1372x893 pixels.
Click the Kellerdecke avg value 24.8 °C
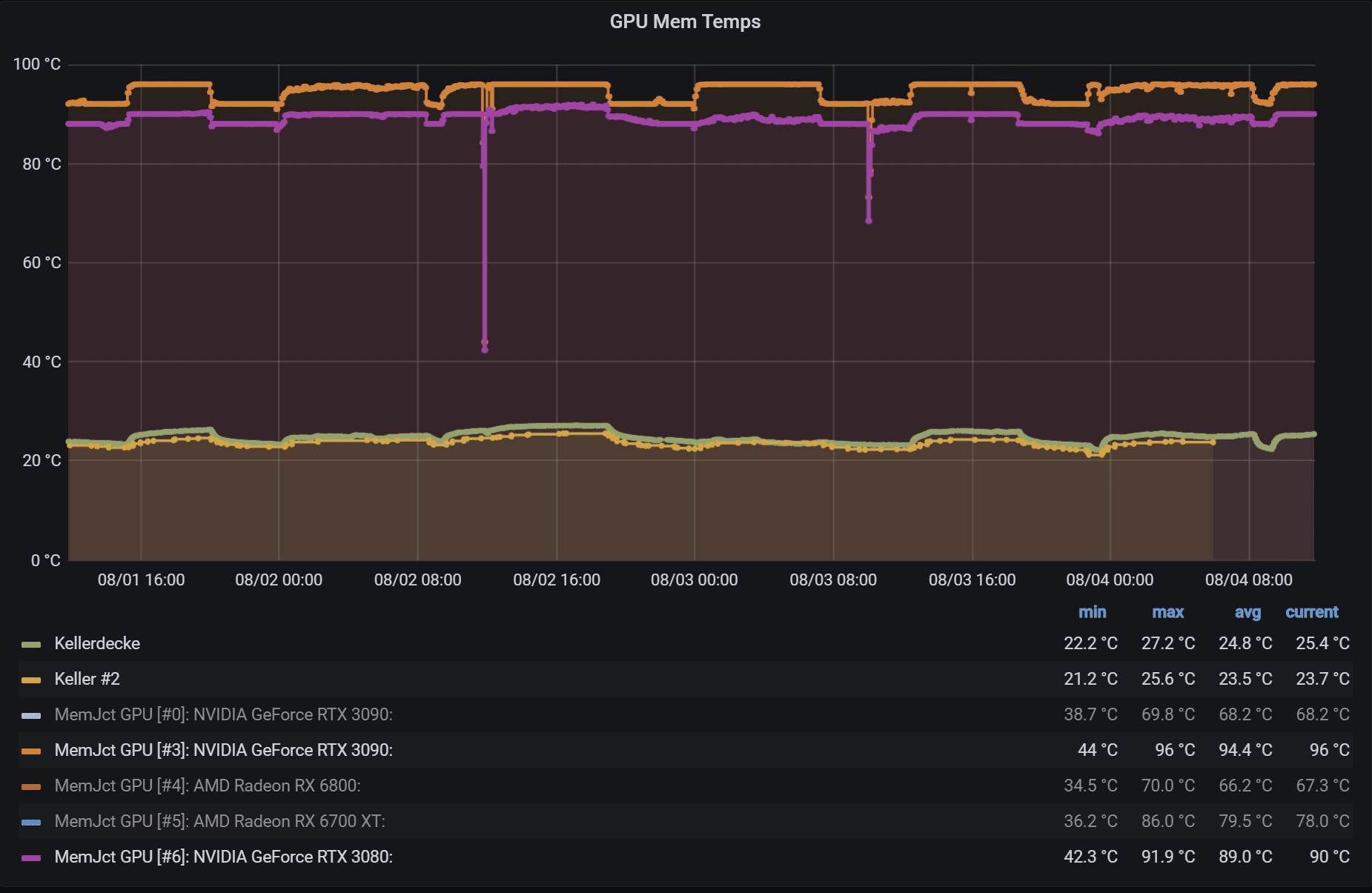coord(1245,643)
